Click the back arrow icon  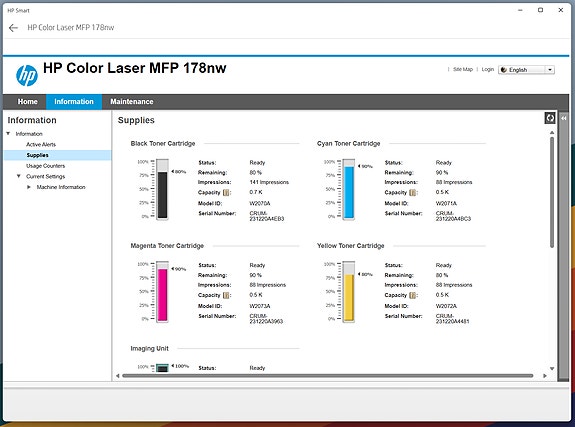(x=13, y=28)
